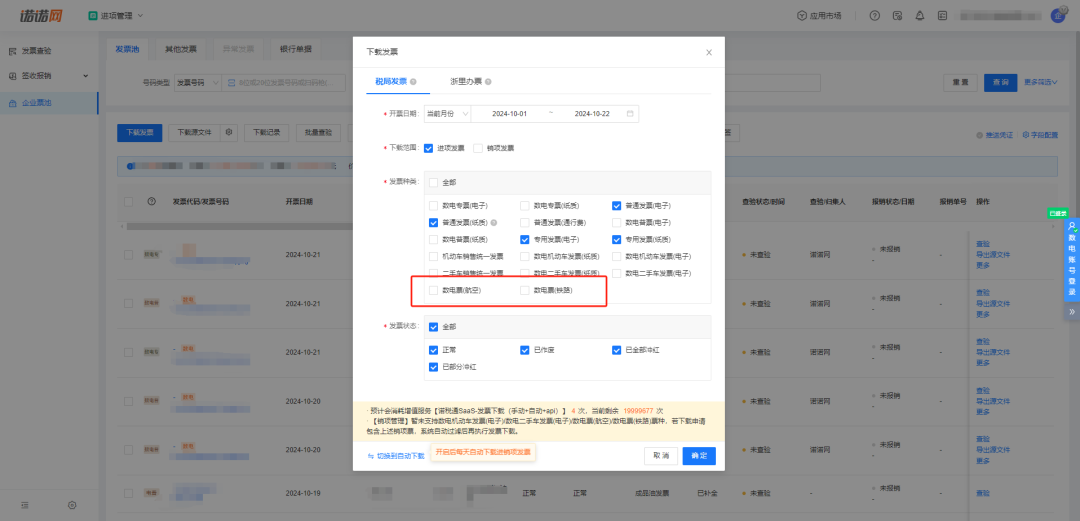Click the user avatar icon at top right
The image size is (1080, 521).
point(1058,16)
